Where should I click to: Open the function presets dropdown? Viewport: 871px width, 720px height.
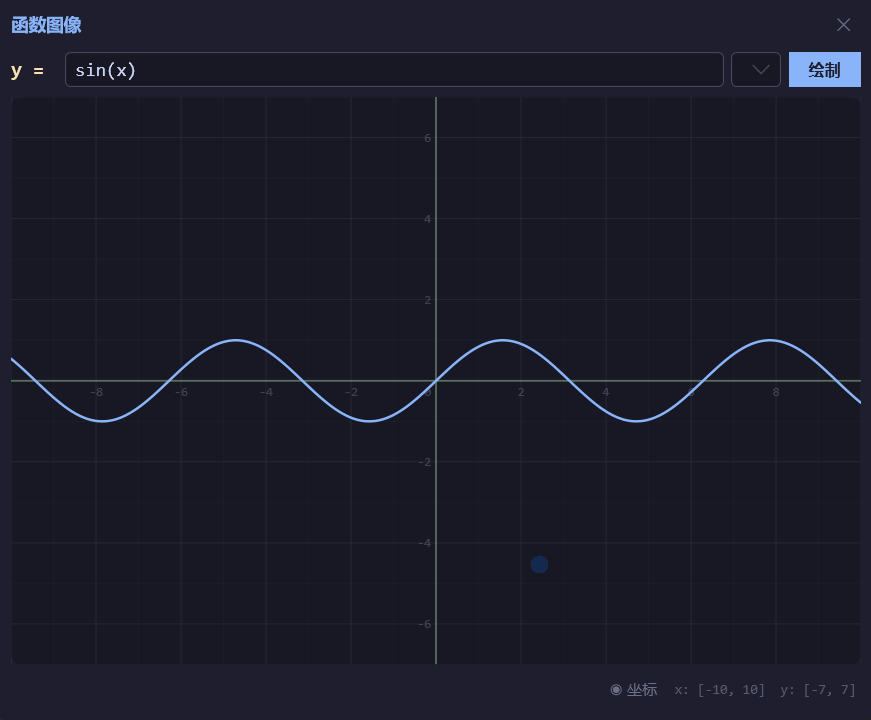pyautogui.click(x=755, y=70)
